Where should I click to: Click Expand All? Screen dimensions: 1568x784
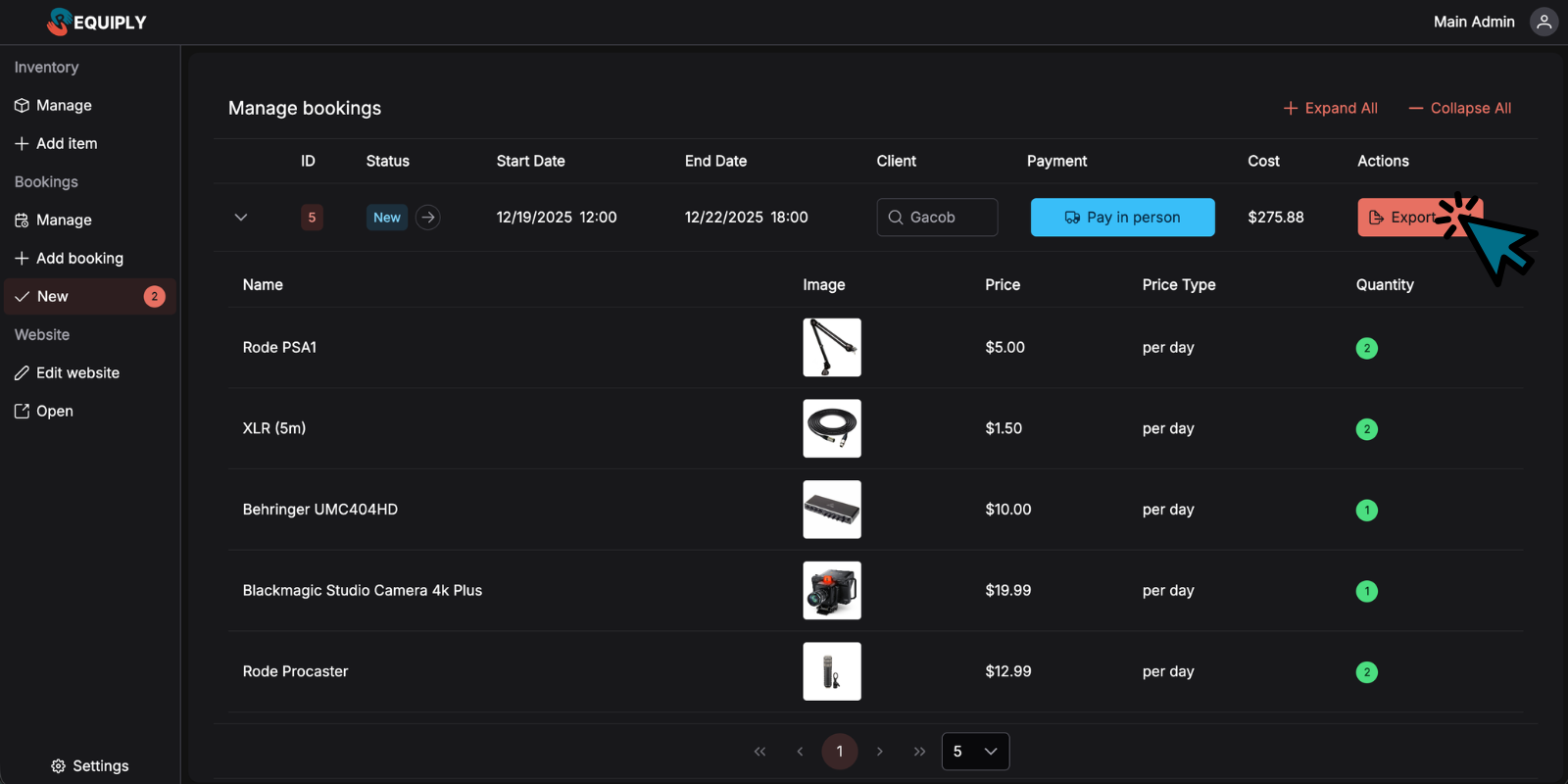pos(1331,108)
